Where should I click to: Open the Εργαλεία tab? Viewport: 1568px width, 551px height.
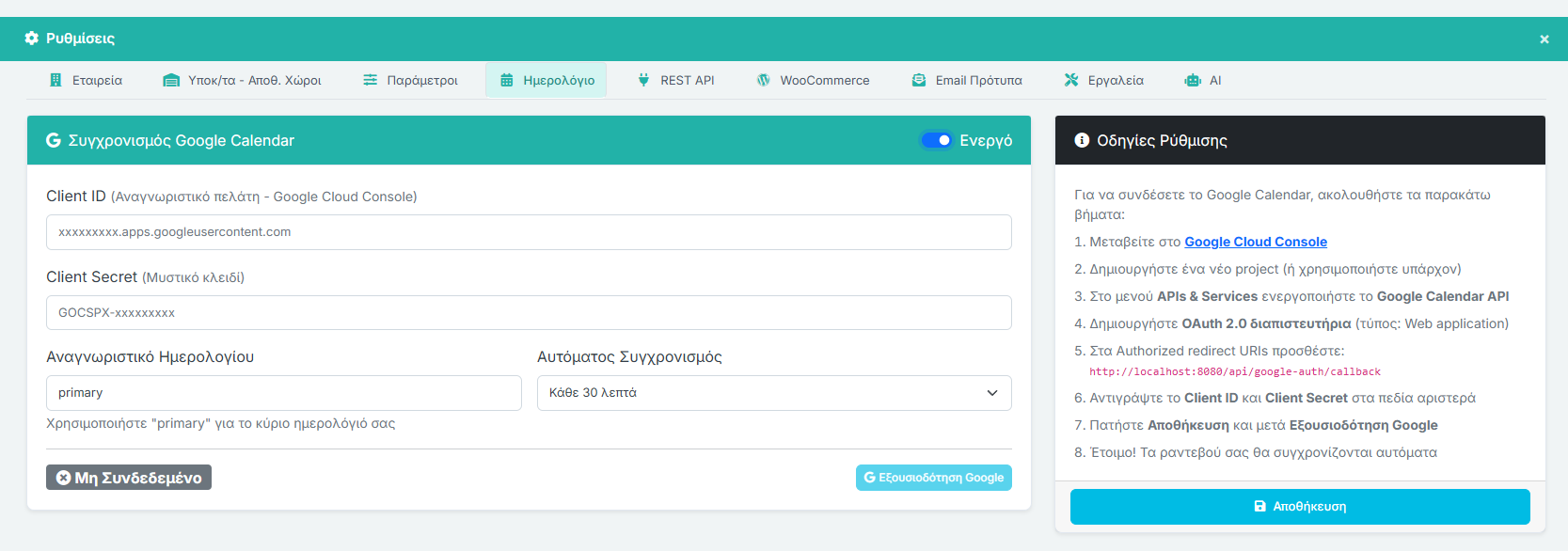(1104, 80)
